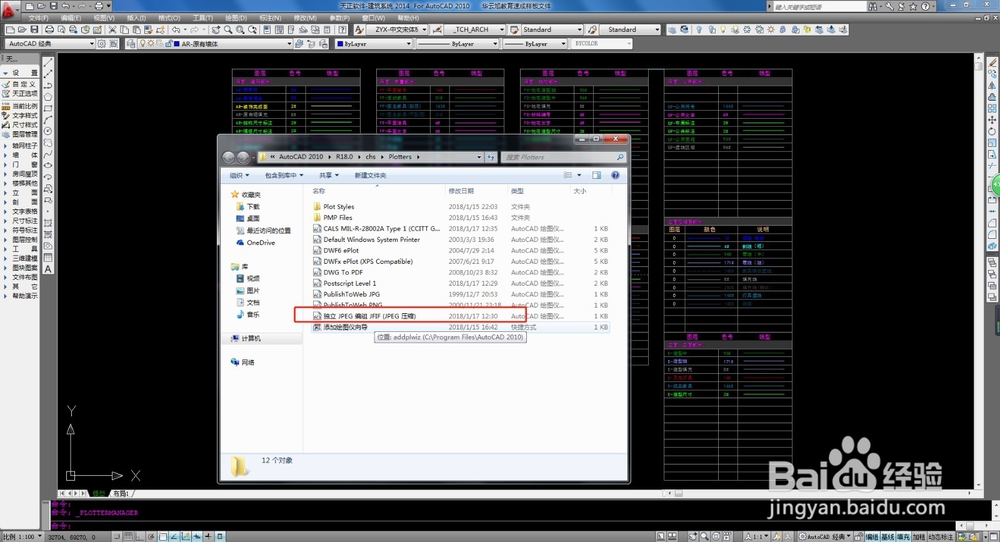
Task: Click the Help question mark toolbar icon
Action: click(342, 30)
